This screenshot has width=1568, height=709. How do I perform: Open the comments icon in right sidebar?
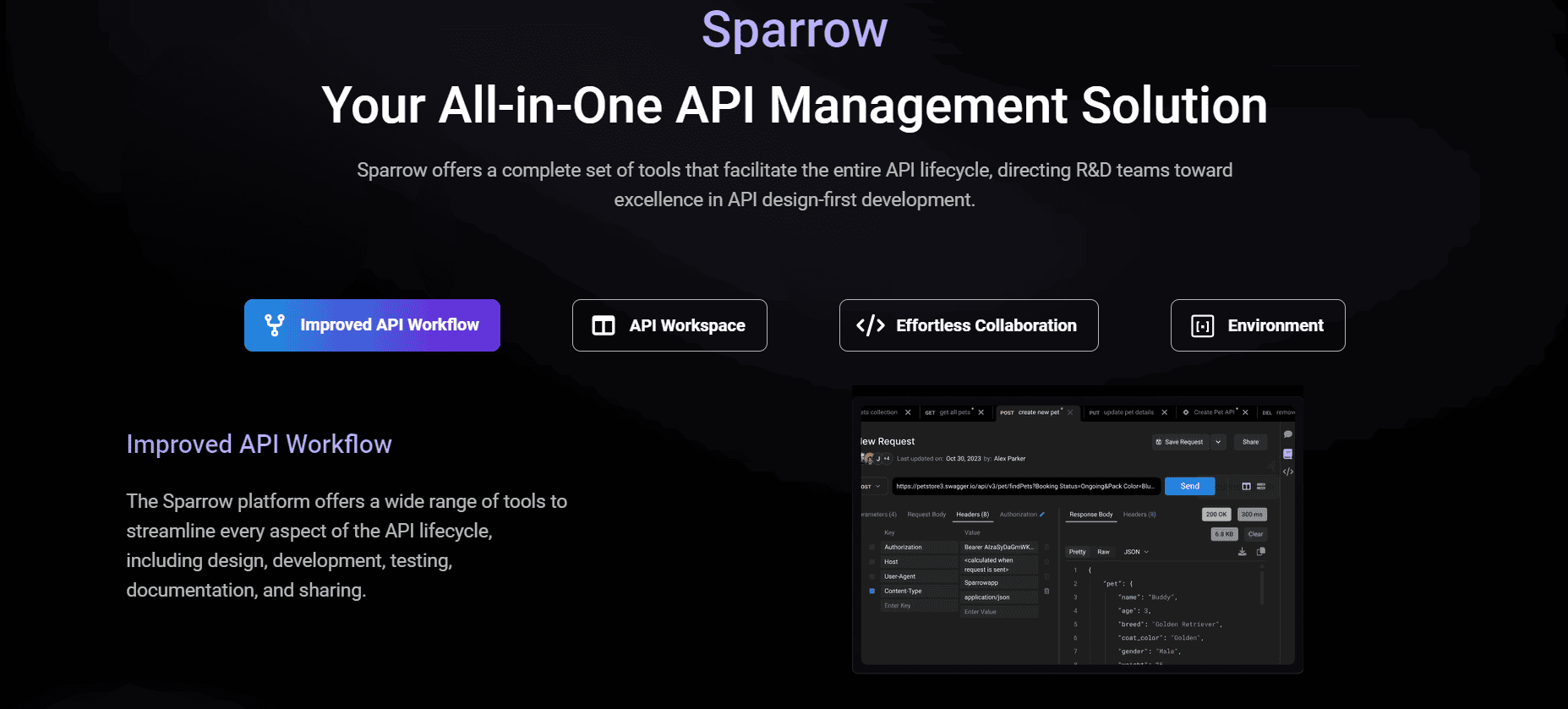pyautogui.click(x=1288, y=434)
